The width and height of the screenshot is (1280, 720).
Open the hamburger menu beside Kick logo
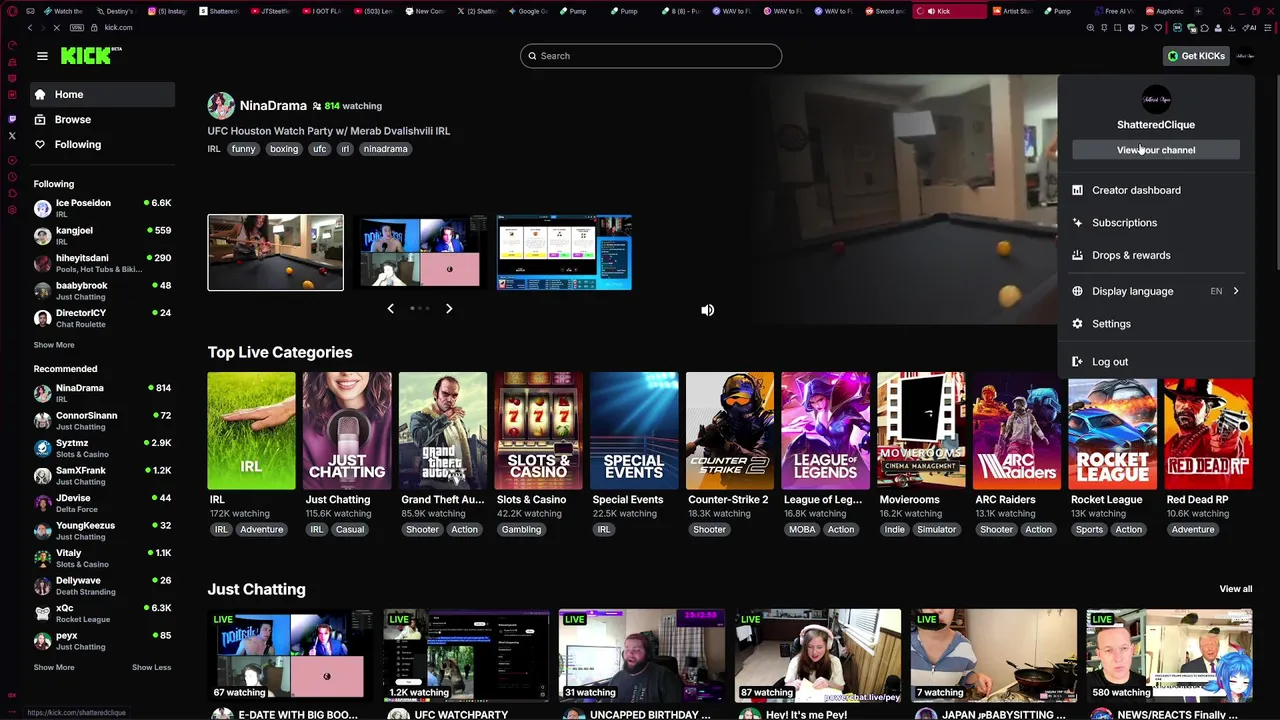42,56
